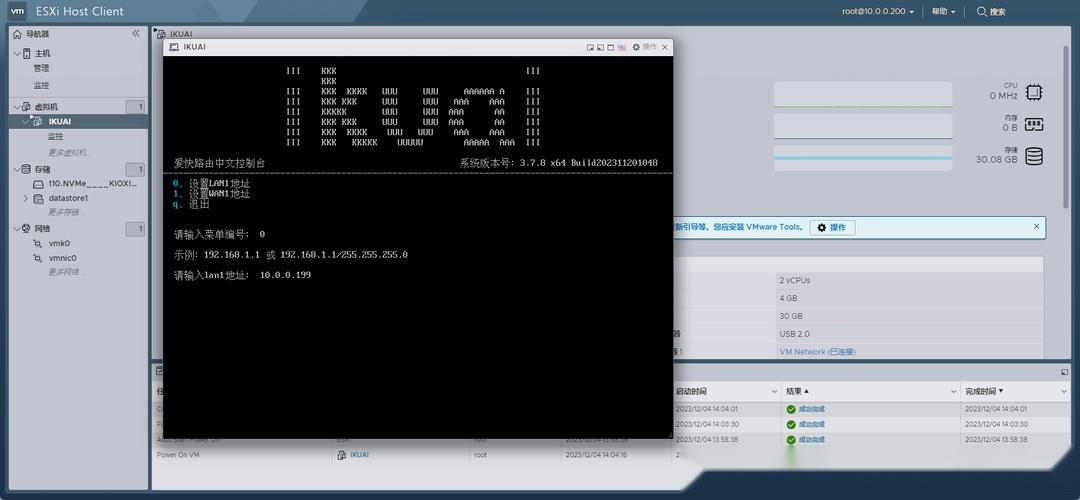Collapse the Networking tree node
This screenshot has width=1080, height=500.
17,228
